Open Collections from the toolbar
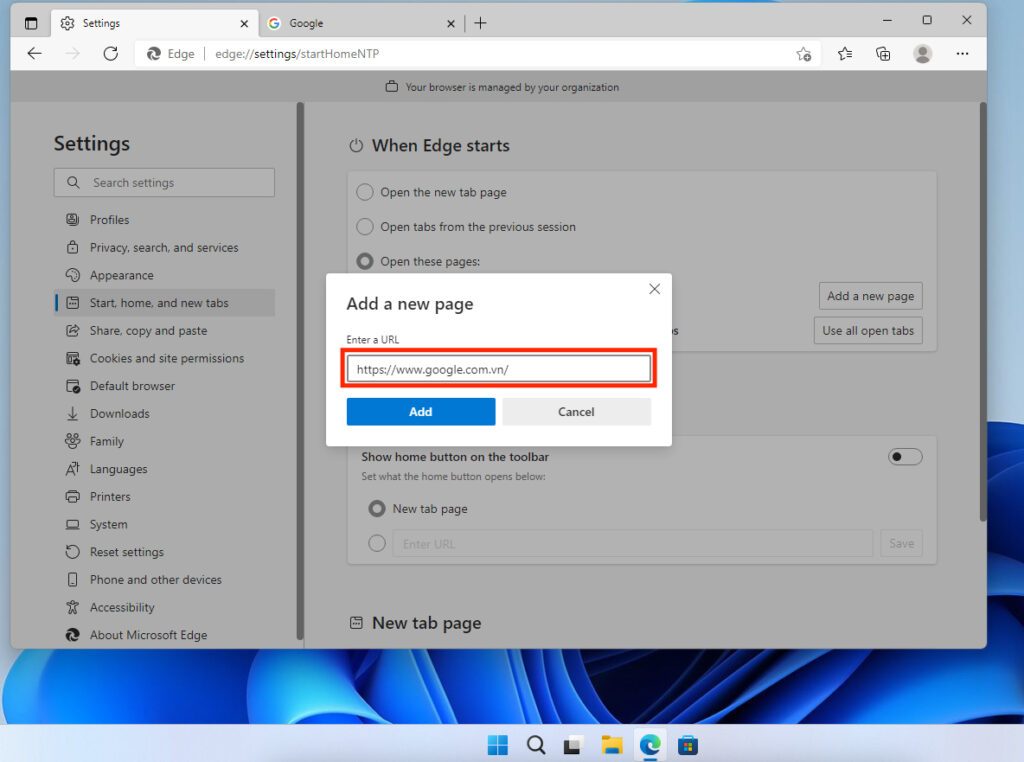Viewport: 1024px width, 762px height. pyautogui.click(x=883, y=54)
